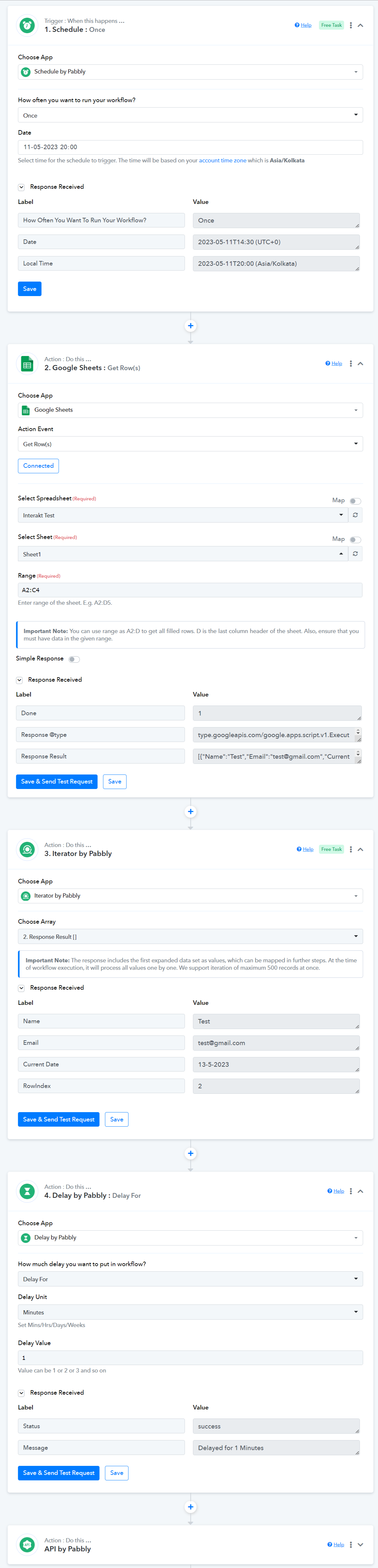378x1568 pixels.
Task: Click the Delay by Pabbly hourglass icon
Action: point(27,1191)
